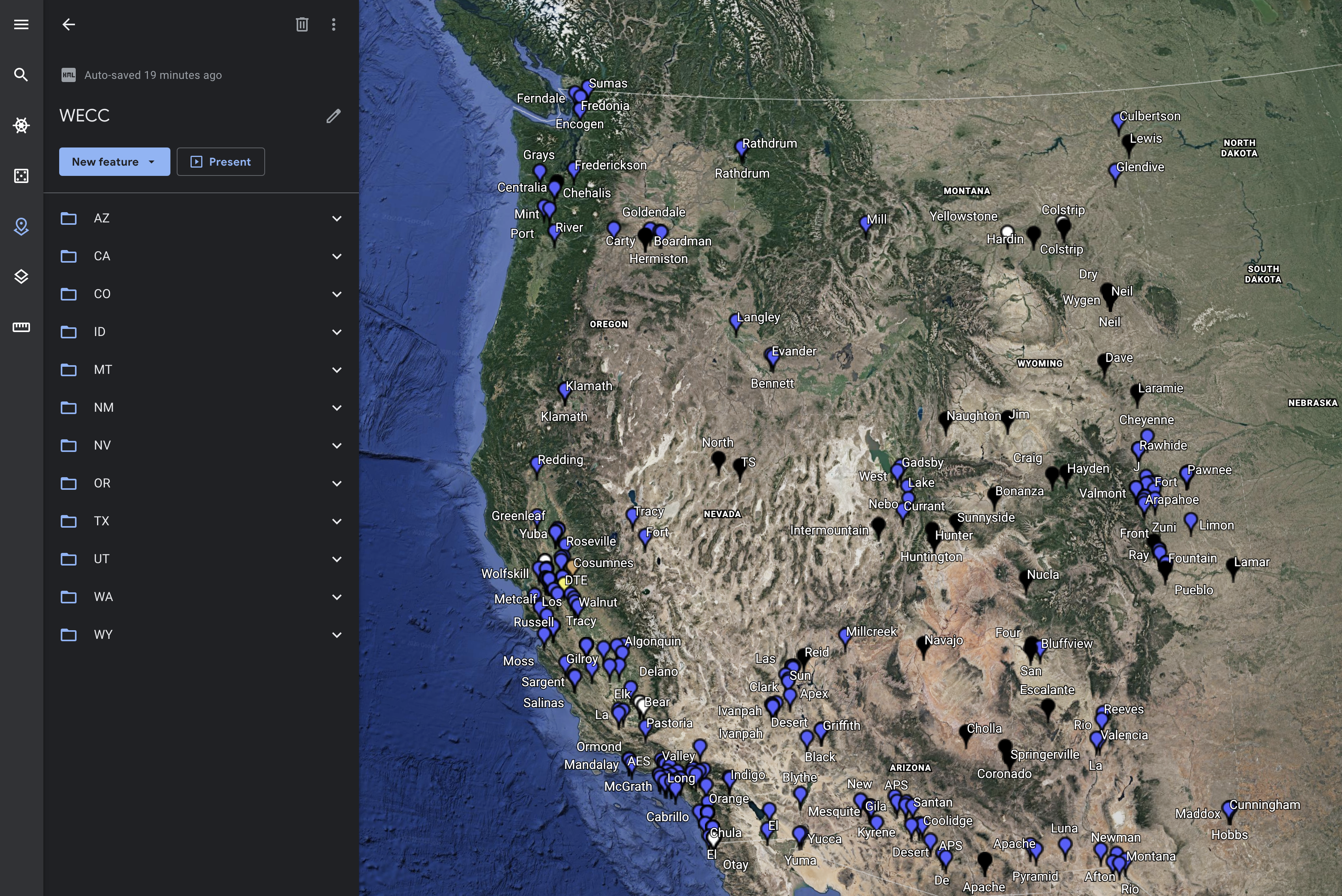Click the KML badge next to auto-saved
Viewport: 1342px width, 896px height.
point(69,75)
